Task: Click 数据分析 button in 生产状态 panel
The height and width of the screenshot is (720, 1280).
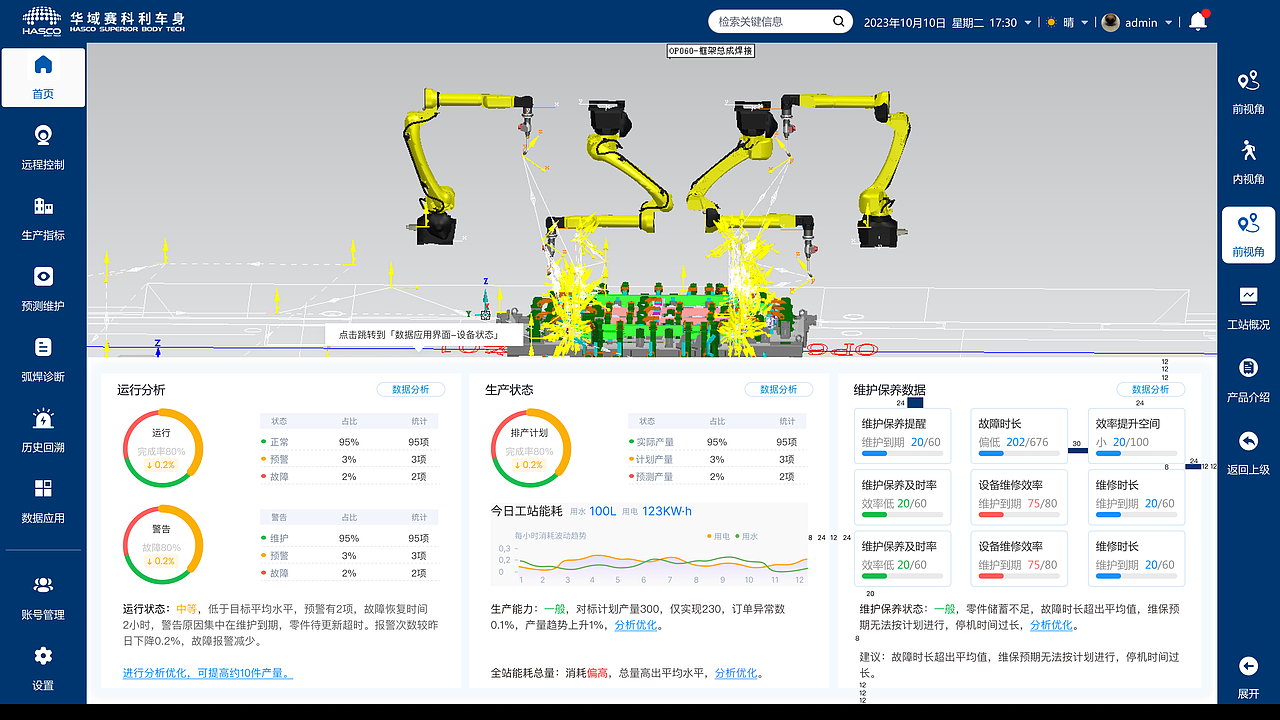Action: (x=778, y=390)
